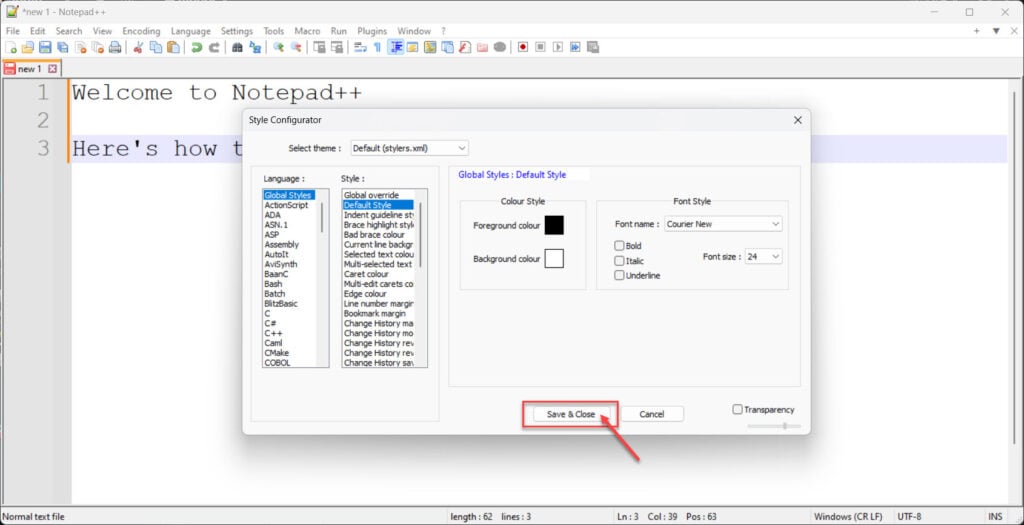Click the Print toolbar icon
The height and width of the screenshot is (525, 1024).
tap(114, 47)
